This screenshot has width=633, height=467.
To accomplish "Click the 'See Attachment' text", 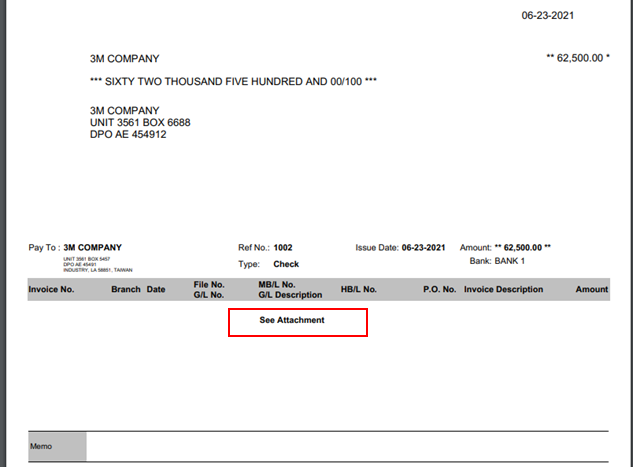I will pos(292,320).
